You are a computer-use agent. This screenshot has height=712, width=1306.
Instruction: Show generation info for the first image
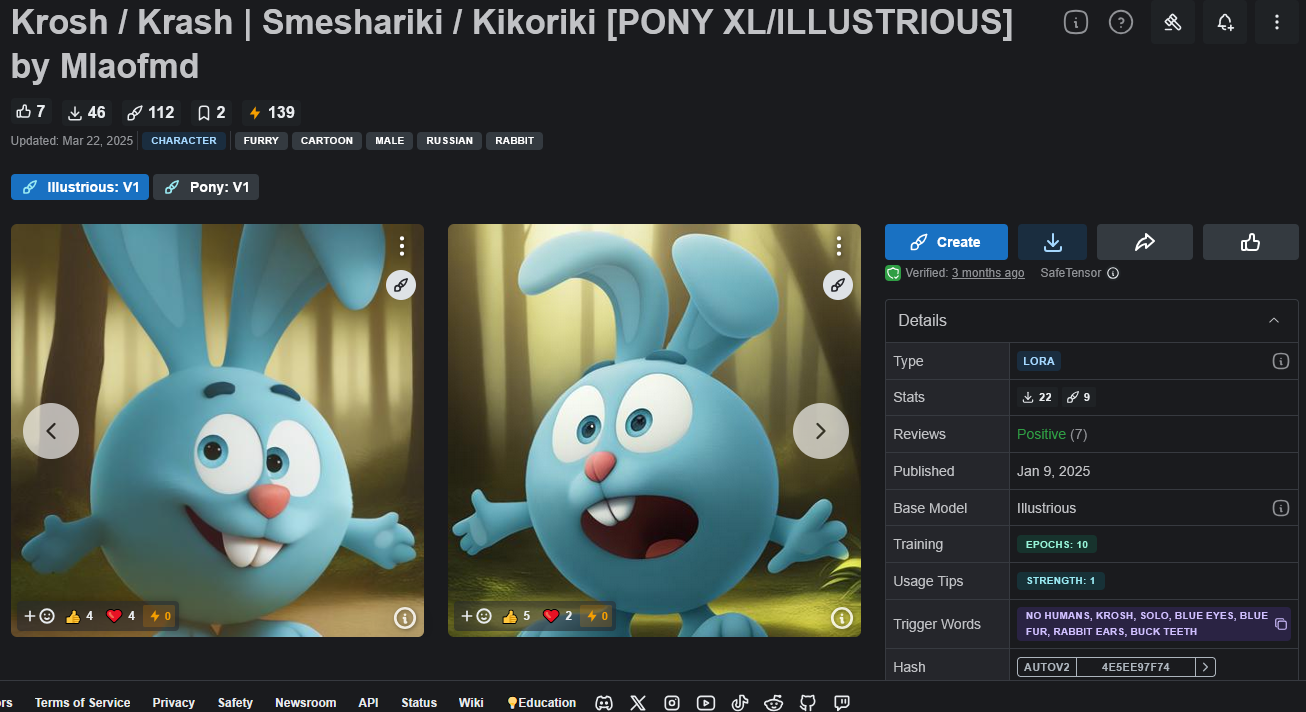404,618
